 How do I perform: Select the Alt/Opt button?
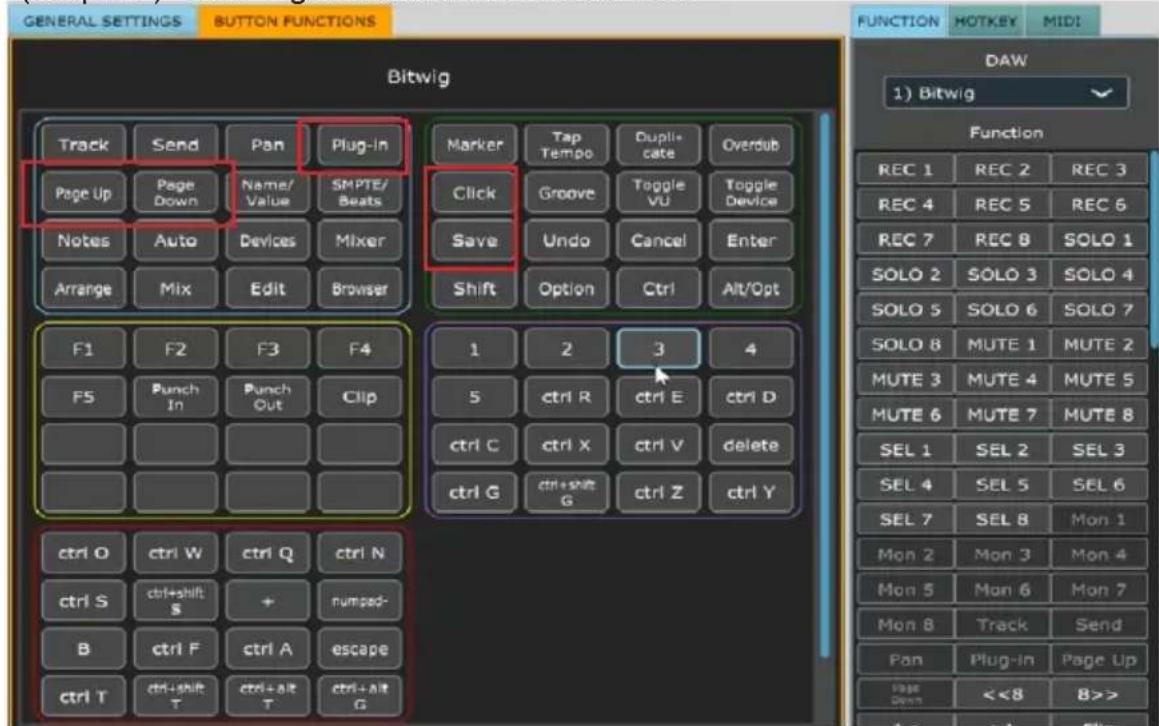(x=750, y=289)
